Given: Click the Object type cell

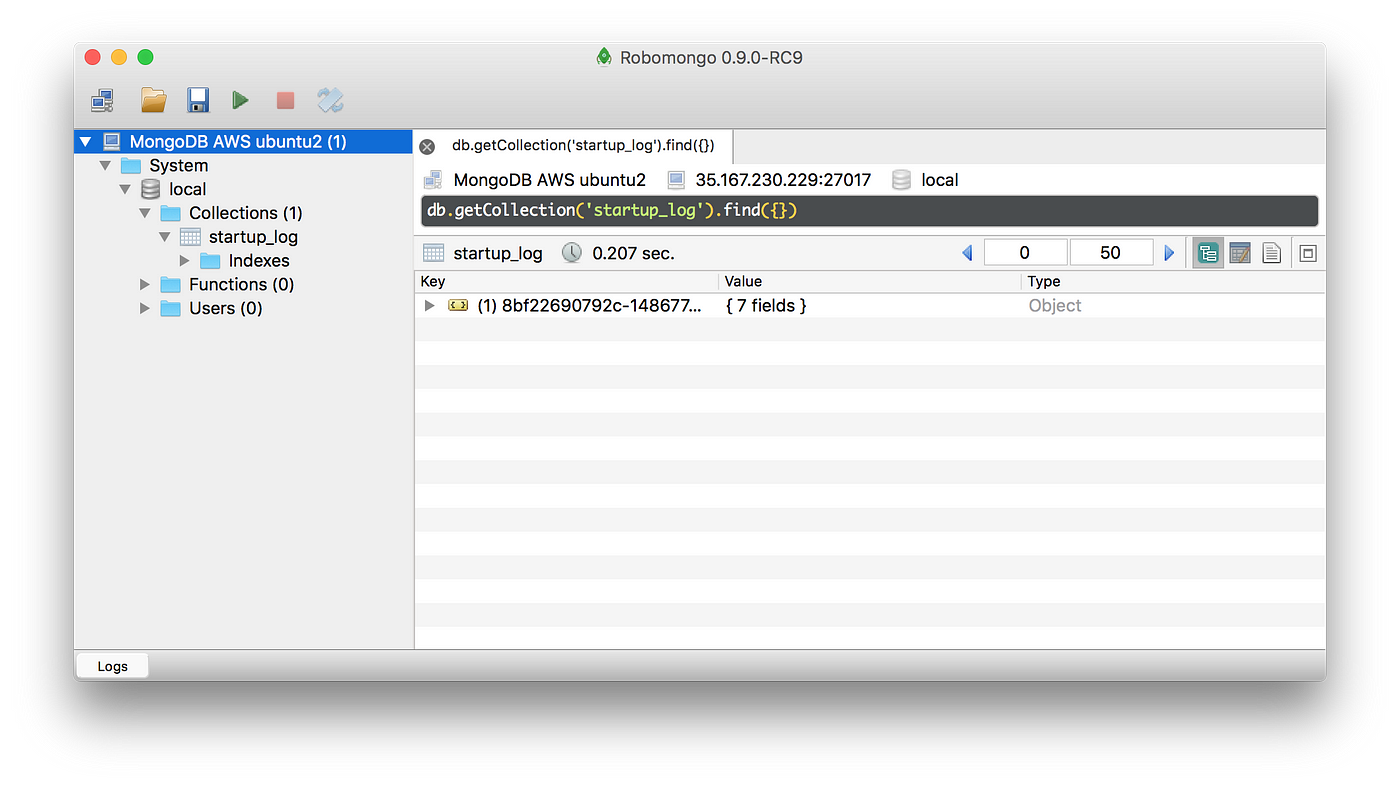Looking at the screenshot, I should pyautogui.click(x=1055, y=306).
